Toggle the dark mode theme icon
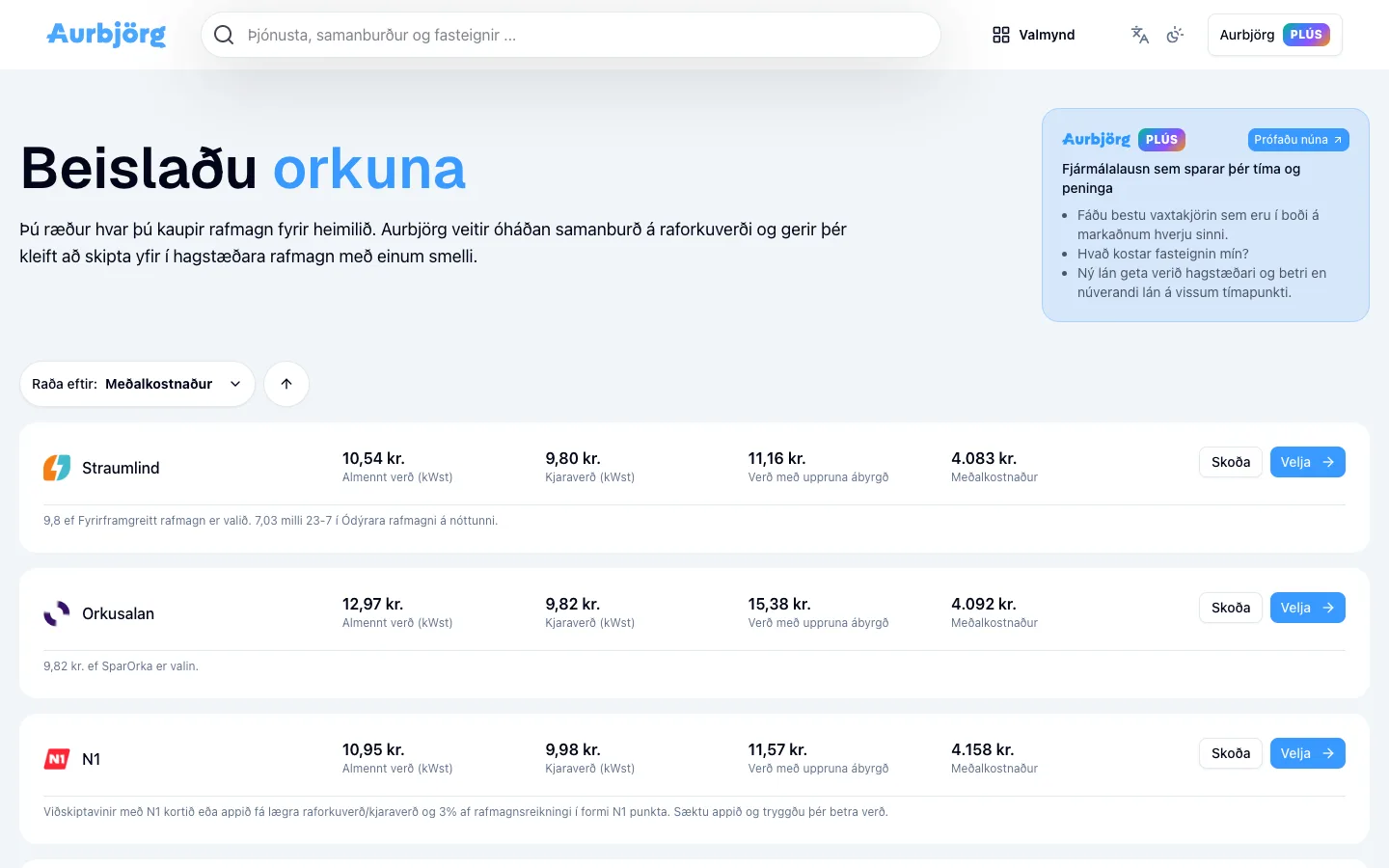 tap(1175, 35)
